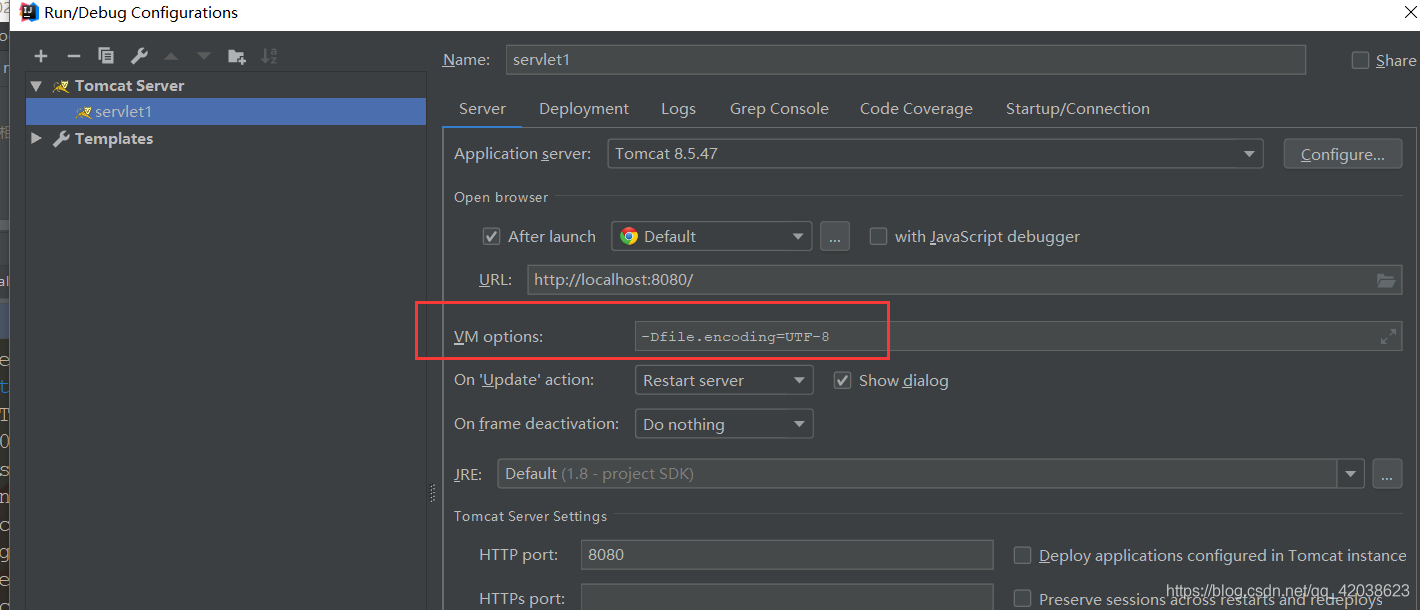Viewport: 1420px width, 610px height.
Task: Remove configuration with minus icon
Action: (x=73, y=56)
